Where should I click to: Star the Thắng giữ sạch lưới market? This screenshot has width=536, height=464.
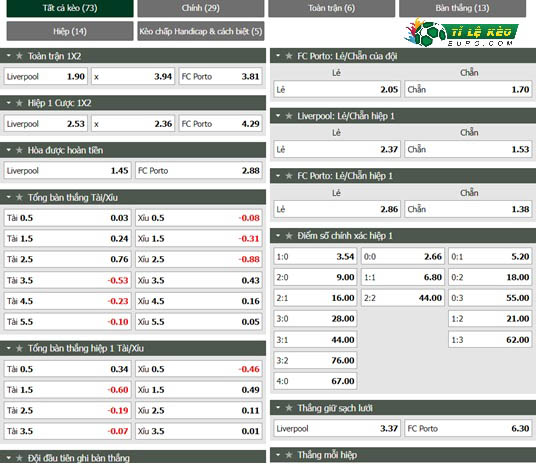click(289, 408)
